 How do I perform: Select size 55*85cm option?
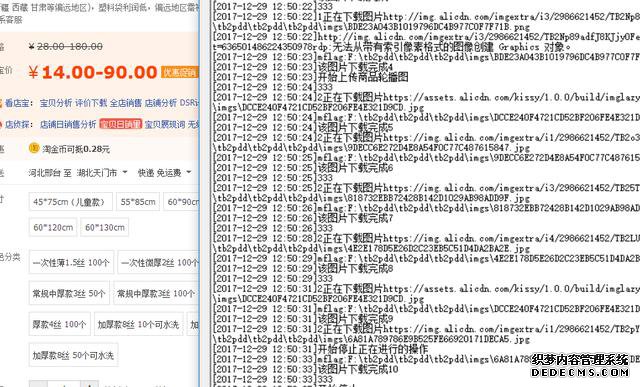click(x=138, y=202)
